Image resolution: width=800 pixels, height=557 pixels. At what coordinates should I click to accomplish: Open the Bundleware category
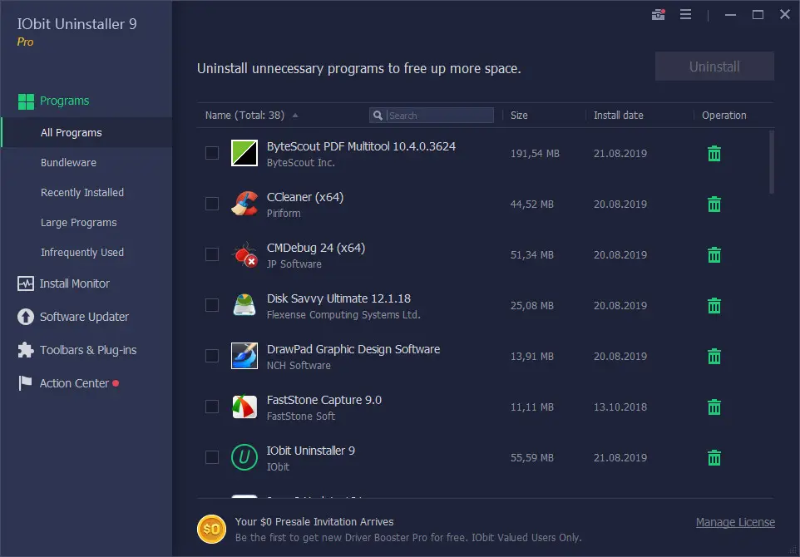(x=68, y=163)
